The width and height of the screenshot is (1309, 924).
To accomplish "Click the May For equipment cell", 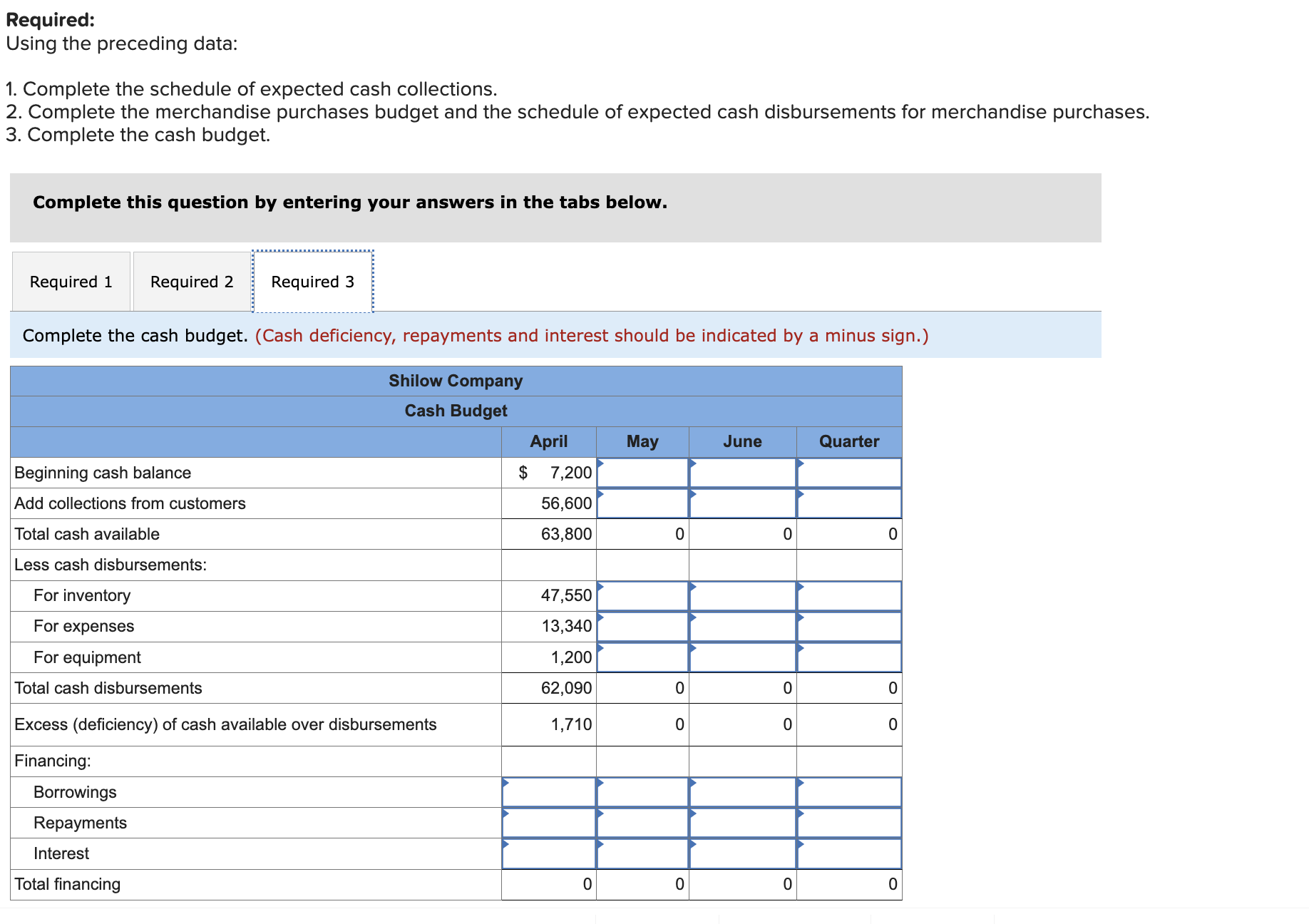I will coord(642,657).
